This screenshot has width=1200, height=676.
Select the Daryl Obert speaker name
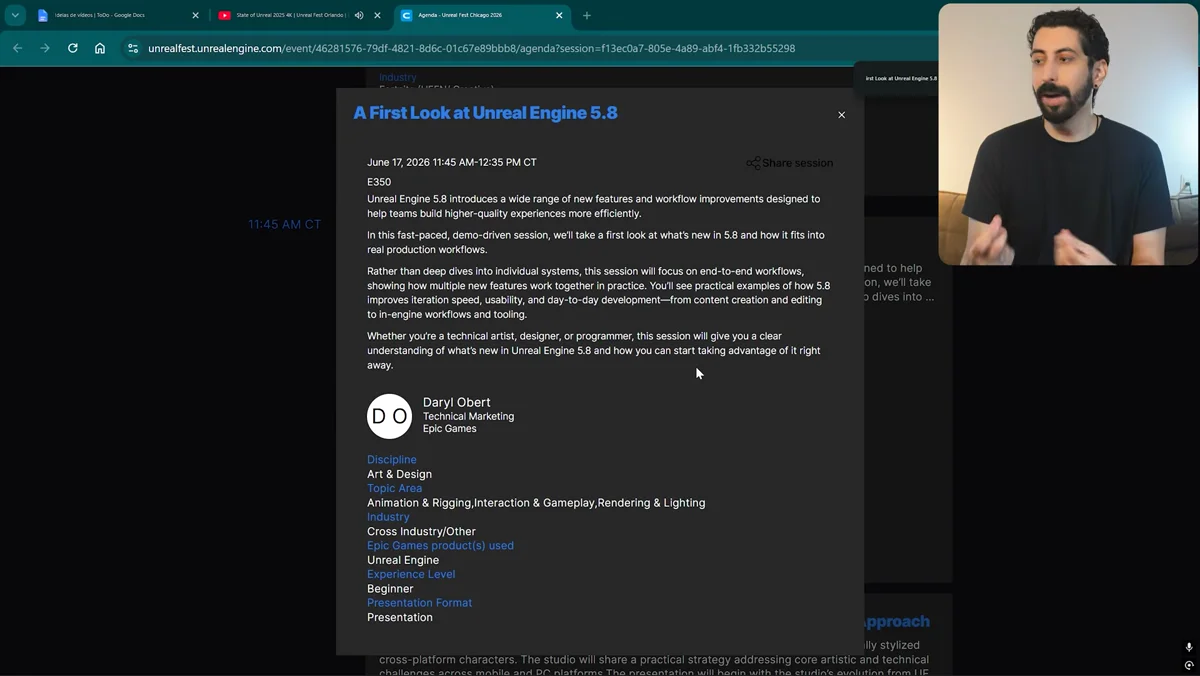tap(456, 402)
